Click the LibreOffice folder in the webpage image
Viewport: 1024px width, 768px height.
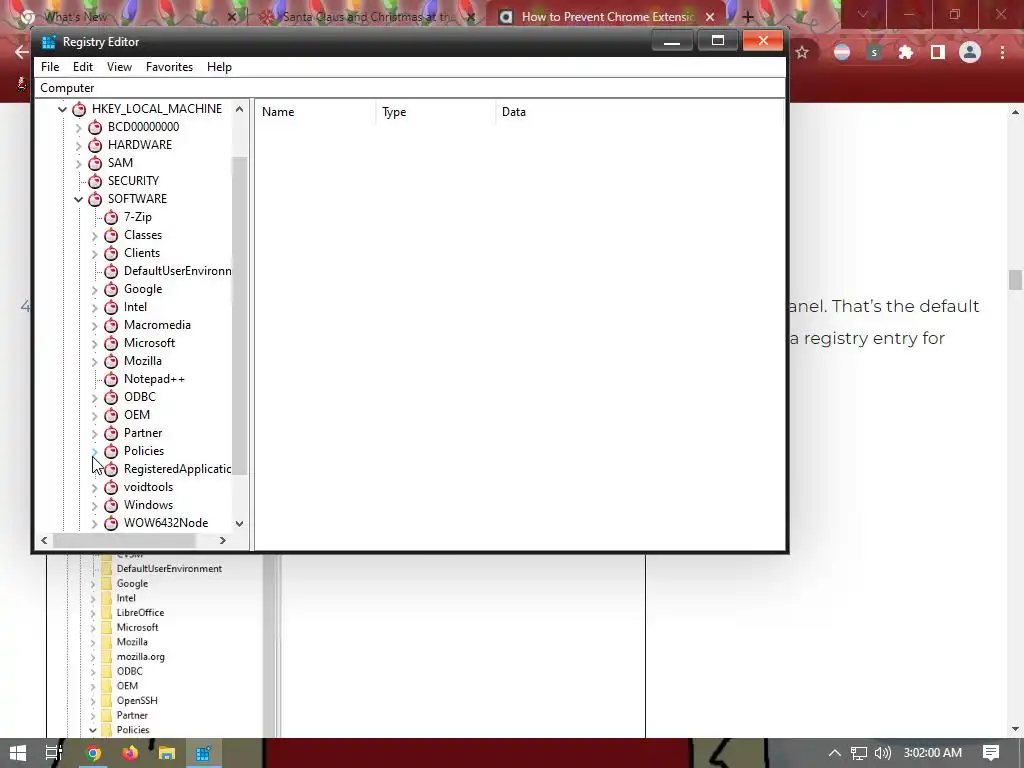[x=140, y=613]
